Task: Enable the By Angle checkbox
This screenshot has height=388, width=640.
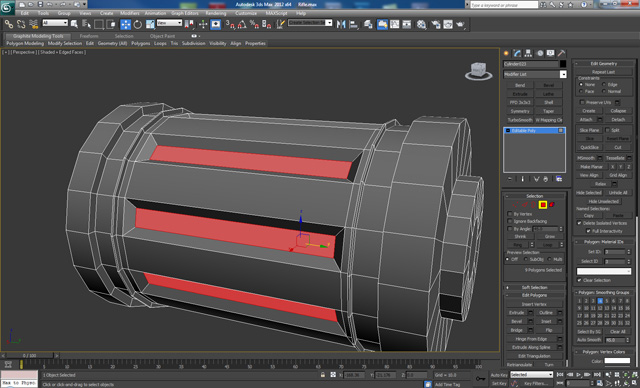Action: click(510, 229)
